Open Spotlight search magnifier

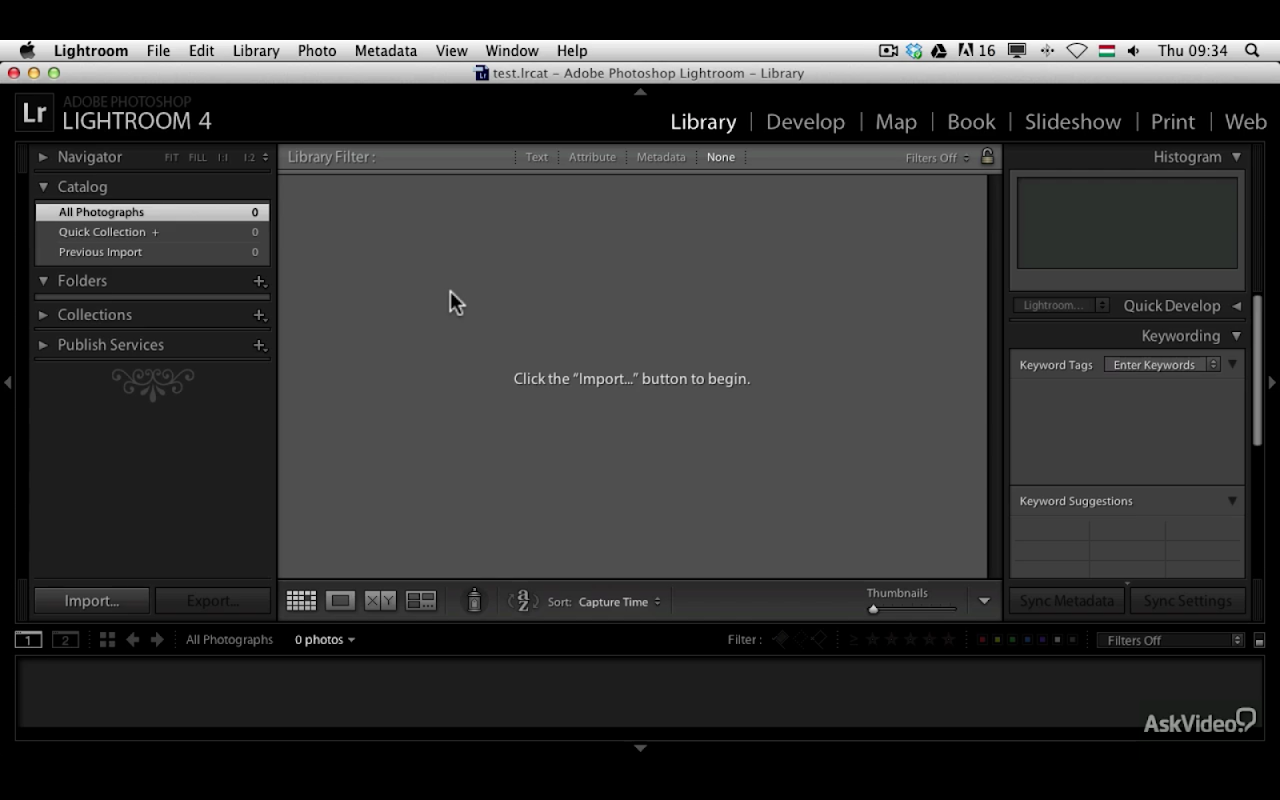pos(1252,50)
